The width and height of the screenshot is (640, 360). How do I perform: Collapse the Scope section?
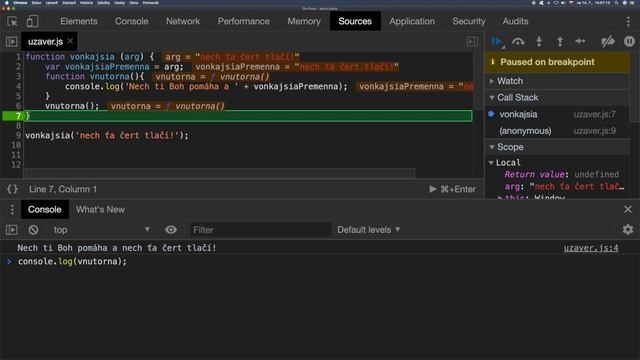558,147
